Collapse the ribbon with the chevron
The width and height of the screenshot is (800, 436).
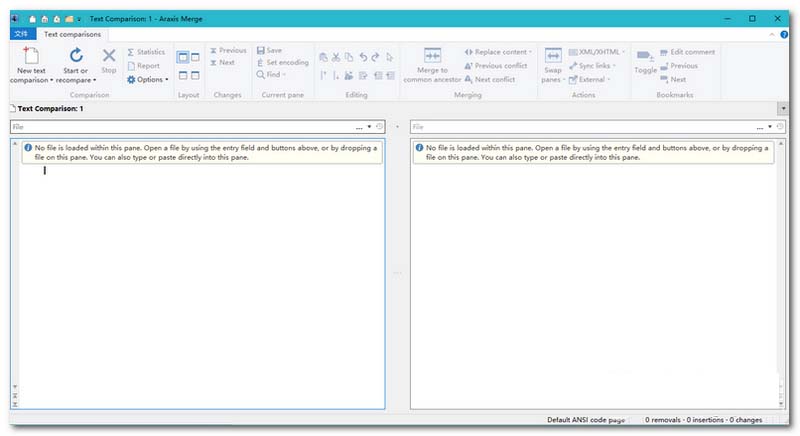772,35
